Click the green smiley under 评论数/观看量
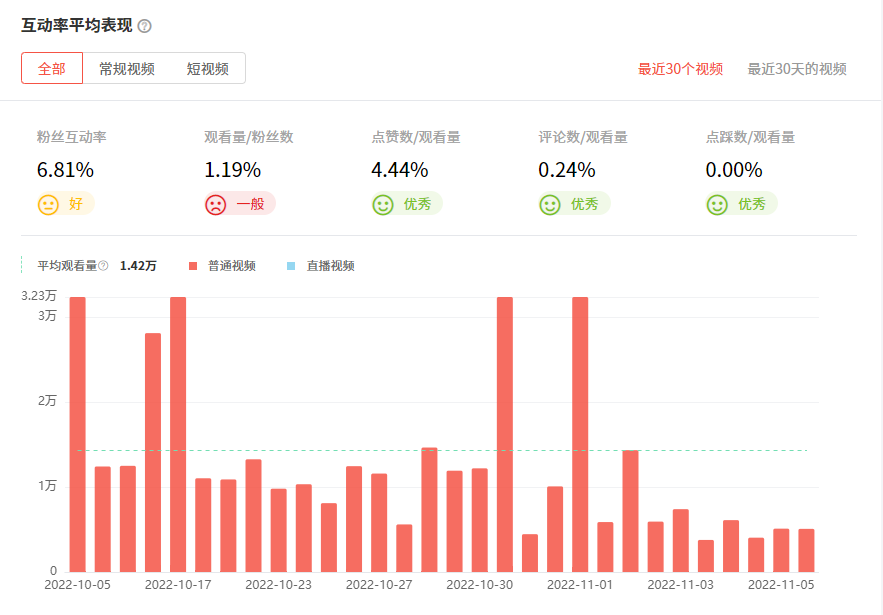Screen dimensions: 883x615 pos(550,204)
